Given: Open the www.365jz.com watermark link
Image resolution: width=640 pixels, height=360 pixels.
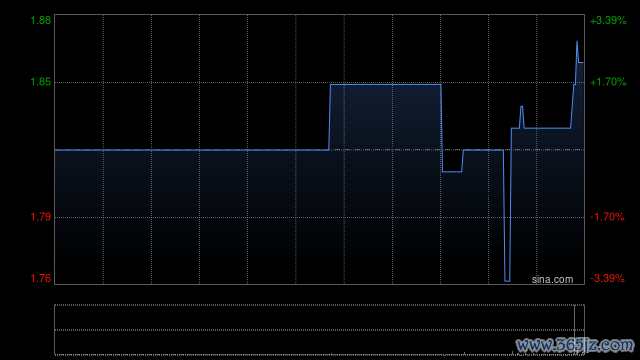Looking at the screenshot, I should click(x=575, y=345).
